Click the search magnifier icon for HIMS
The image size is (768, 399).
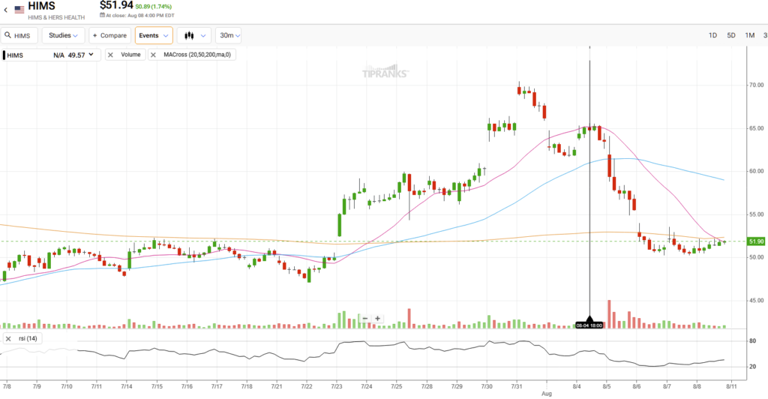click(8, 35)
